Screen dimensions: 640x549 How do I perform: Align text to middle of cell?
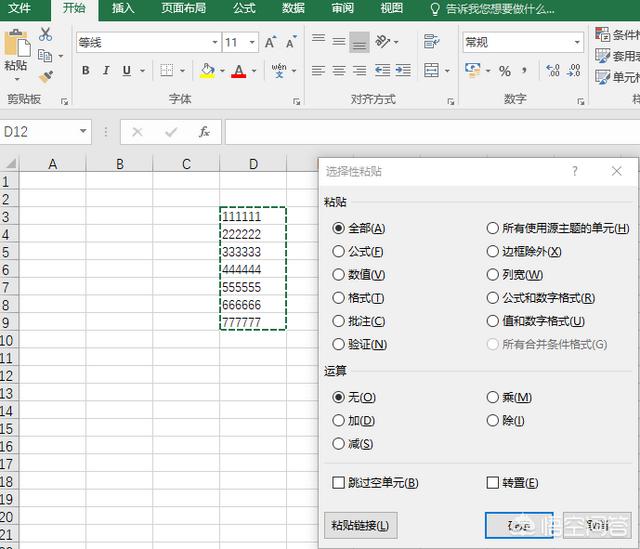[x=339, y=42]
